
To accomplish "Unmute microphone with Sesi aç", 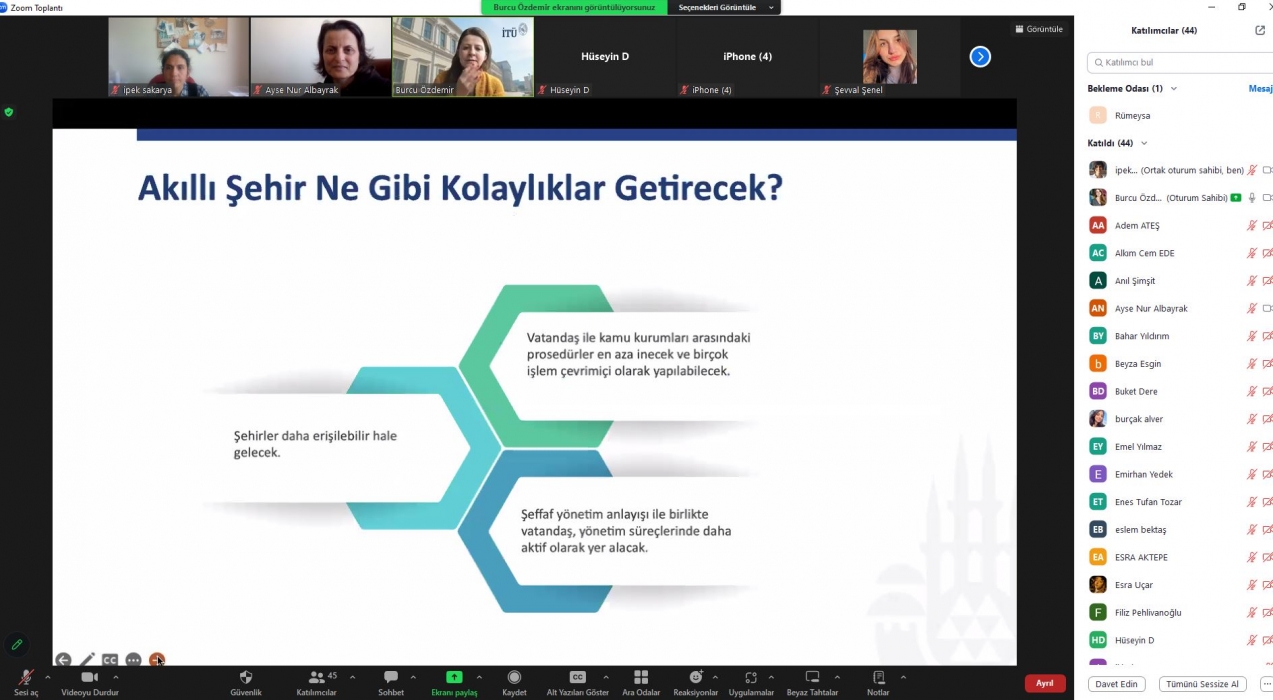I will pos(26,678).
